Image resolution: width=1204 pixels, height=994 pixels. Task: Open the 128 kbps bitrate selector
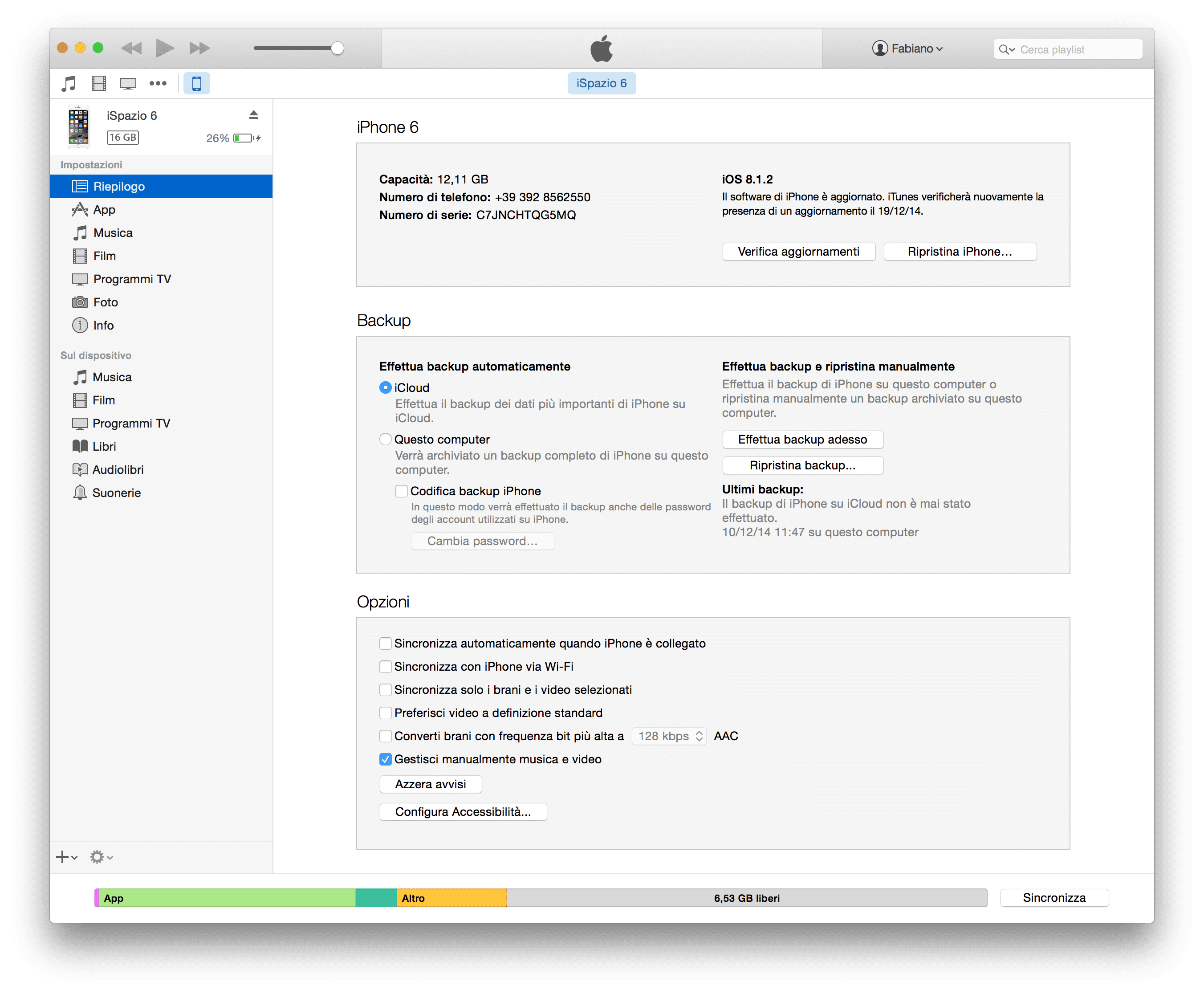pos(669,736)
